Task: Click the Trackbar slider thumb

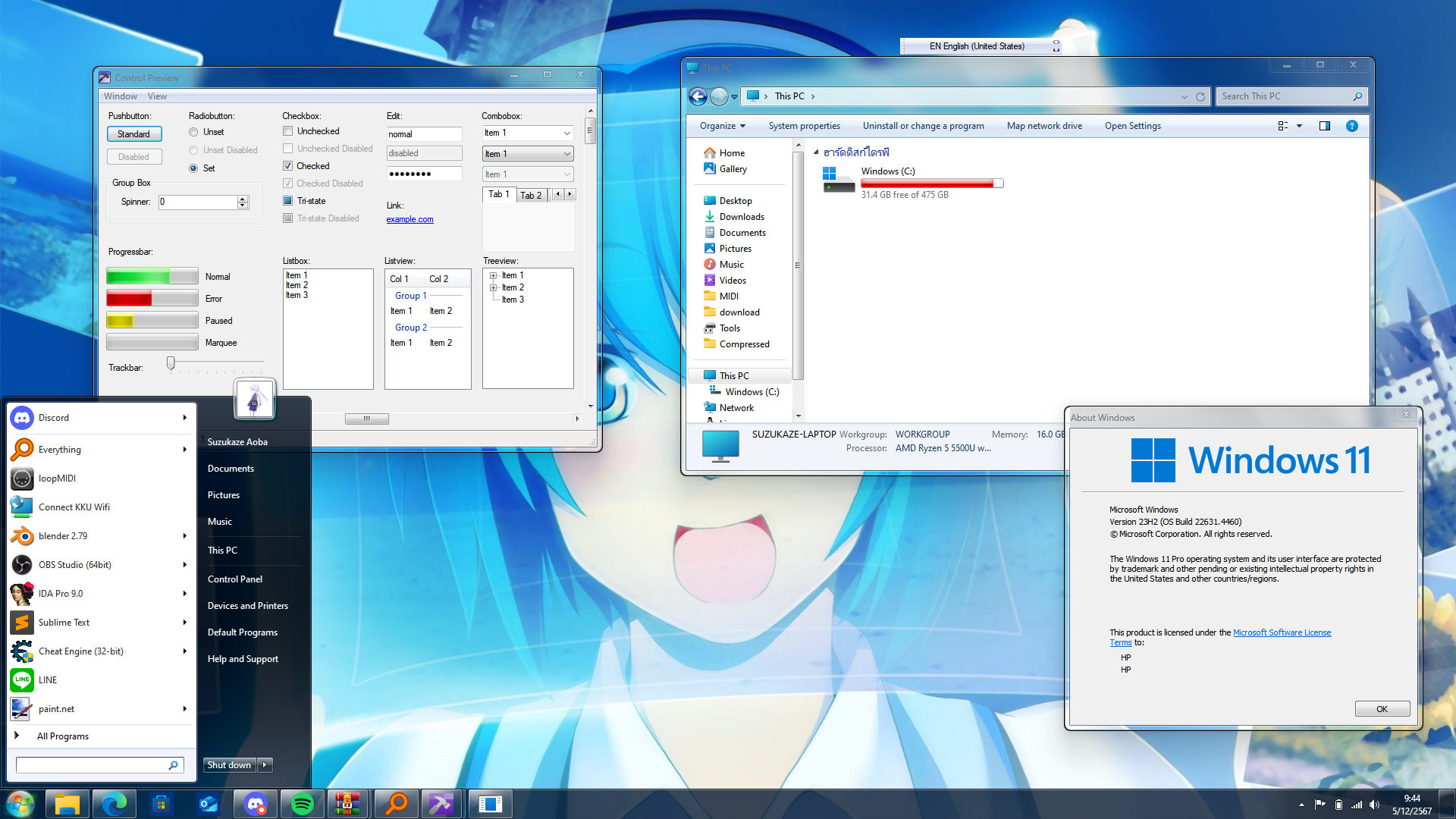Action: [x=171, y=364]
